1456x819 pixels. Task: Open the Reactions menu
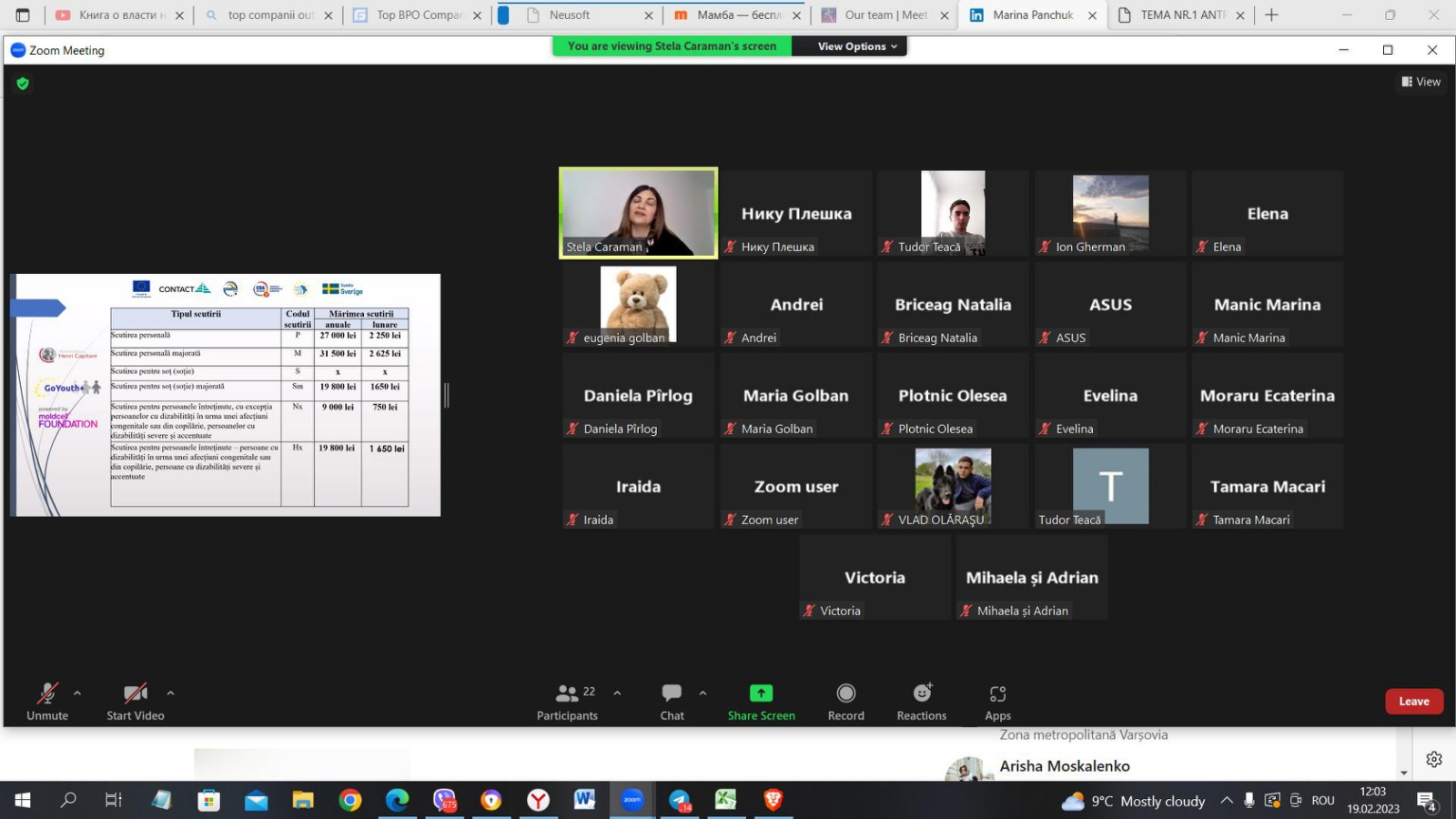click(921, 702)
